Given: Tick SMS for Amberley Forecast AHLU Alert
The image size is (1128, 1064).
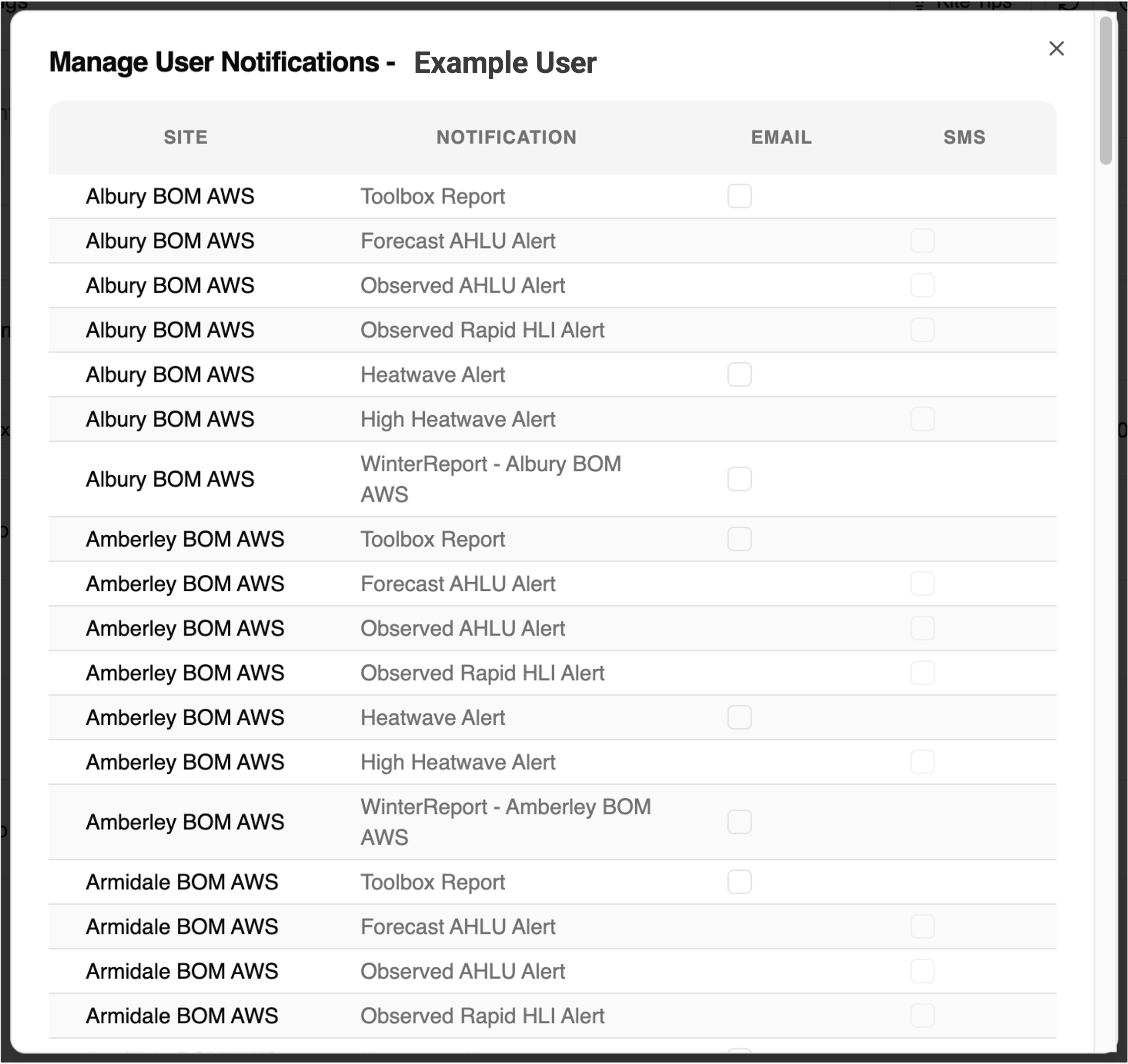Looking at the screenshot, I should (922, 583).
